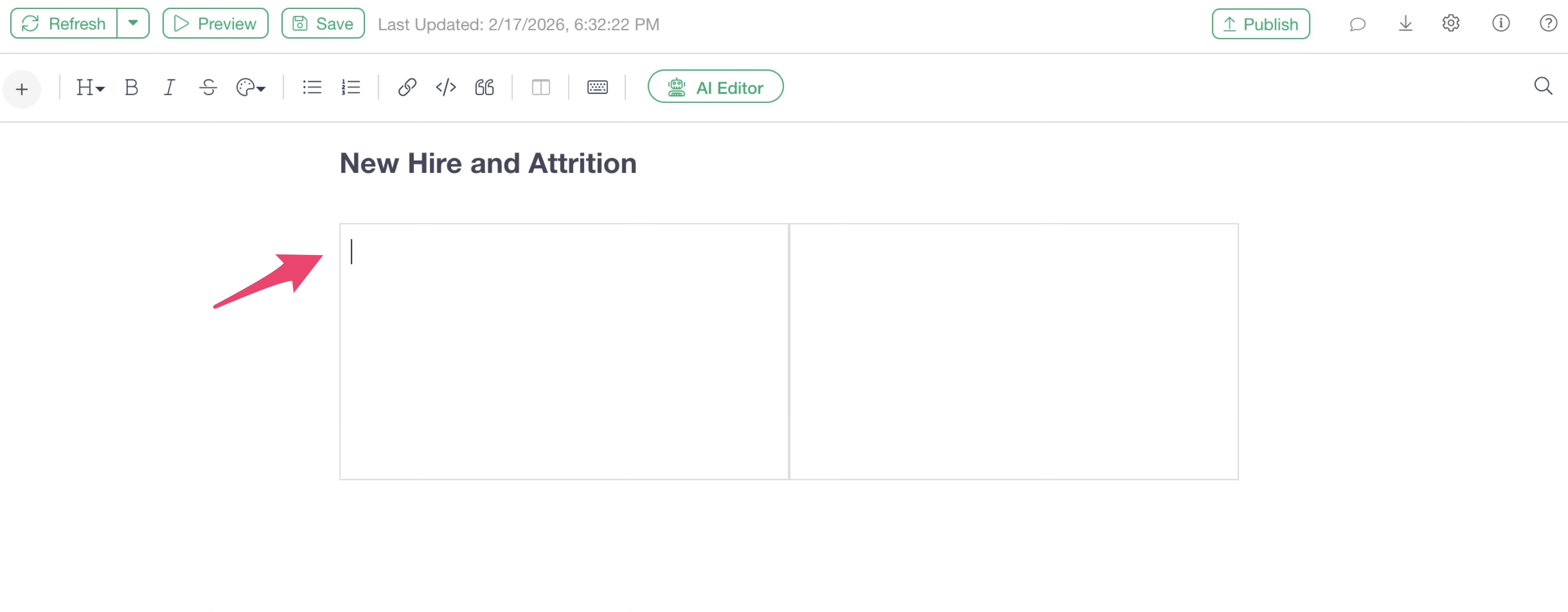Insert a block quote

click(x=485, y=88)
